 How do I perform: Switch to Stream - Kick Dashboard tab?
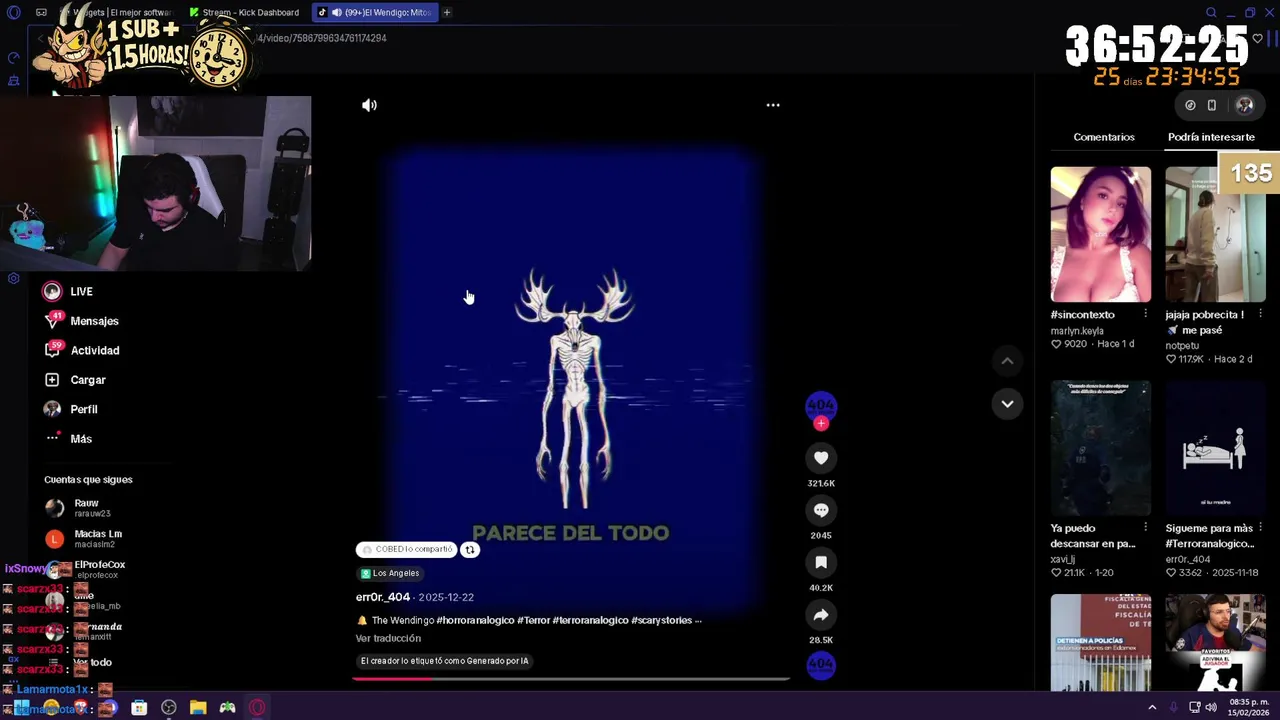(245, 12)
